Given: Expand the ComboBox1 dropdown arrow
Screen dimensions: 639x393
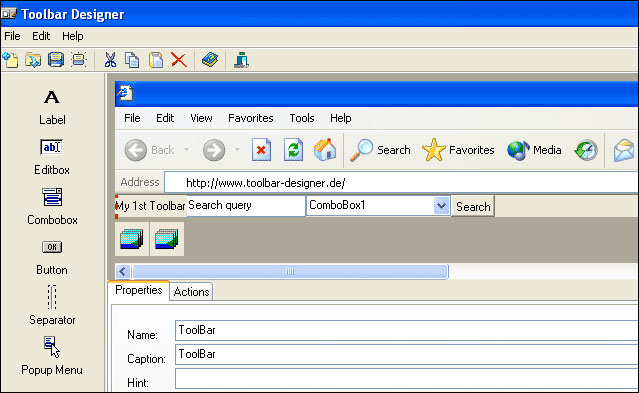Looking at the screenshot, I should point(441,205).
